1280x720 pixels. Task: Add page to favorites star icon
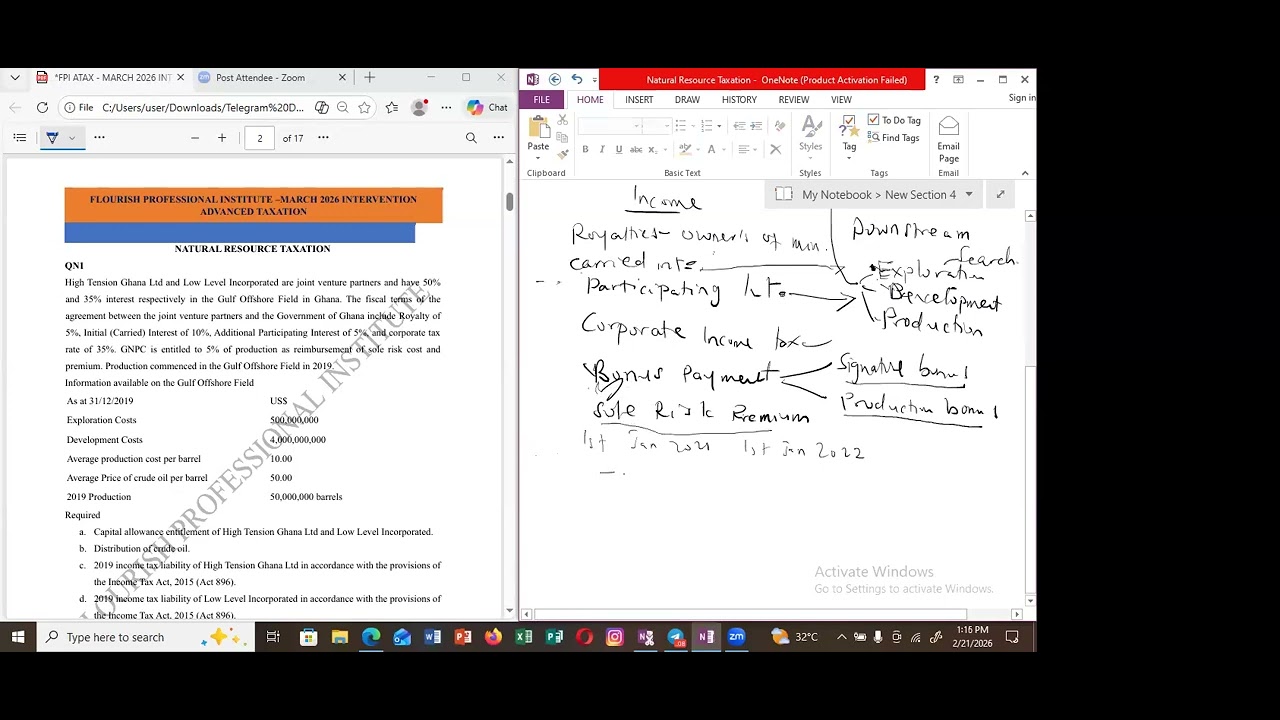[x=364, y=107]
